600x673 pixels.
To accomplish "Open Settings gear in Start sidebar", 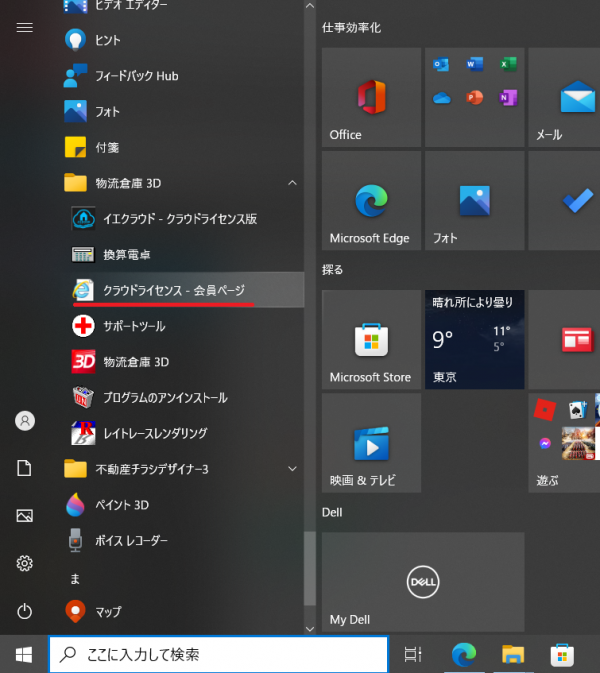I will [x=25, y=563].
